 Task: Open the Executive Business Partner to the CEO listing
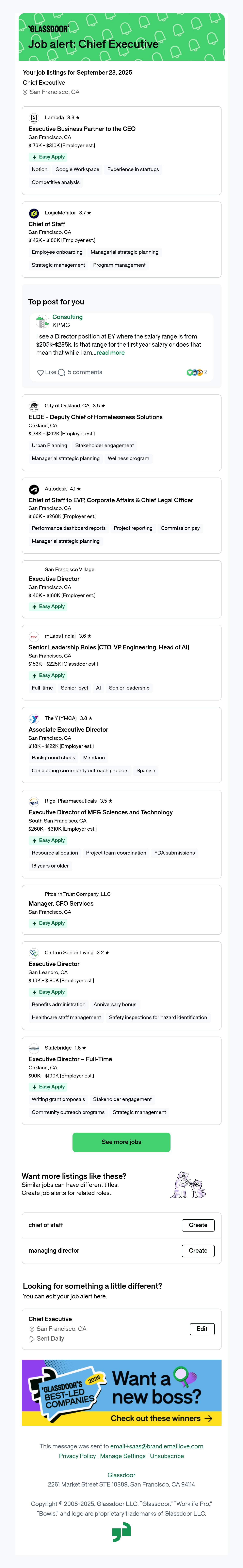point(82,129)
